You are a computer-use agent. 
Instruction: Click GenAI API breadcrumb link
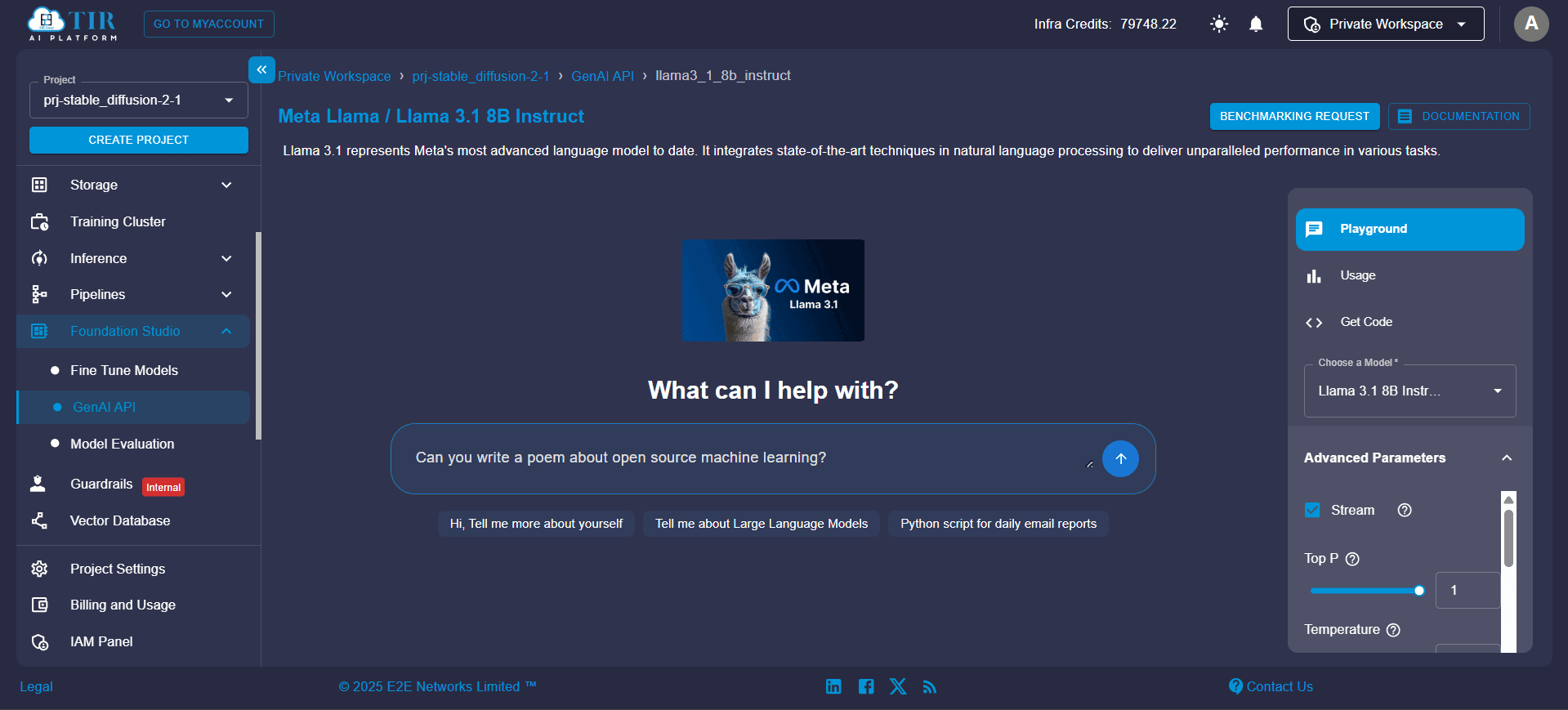(x=602, y=76)
